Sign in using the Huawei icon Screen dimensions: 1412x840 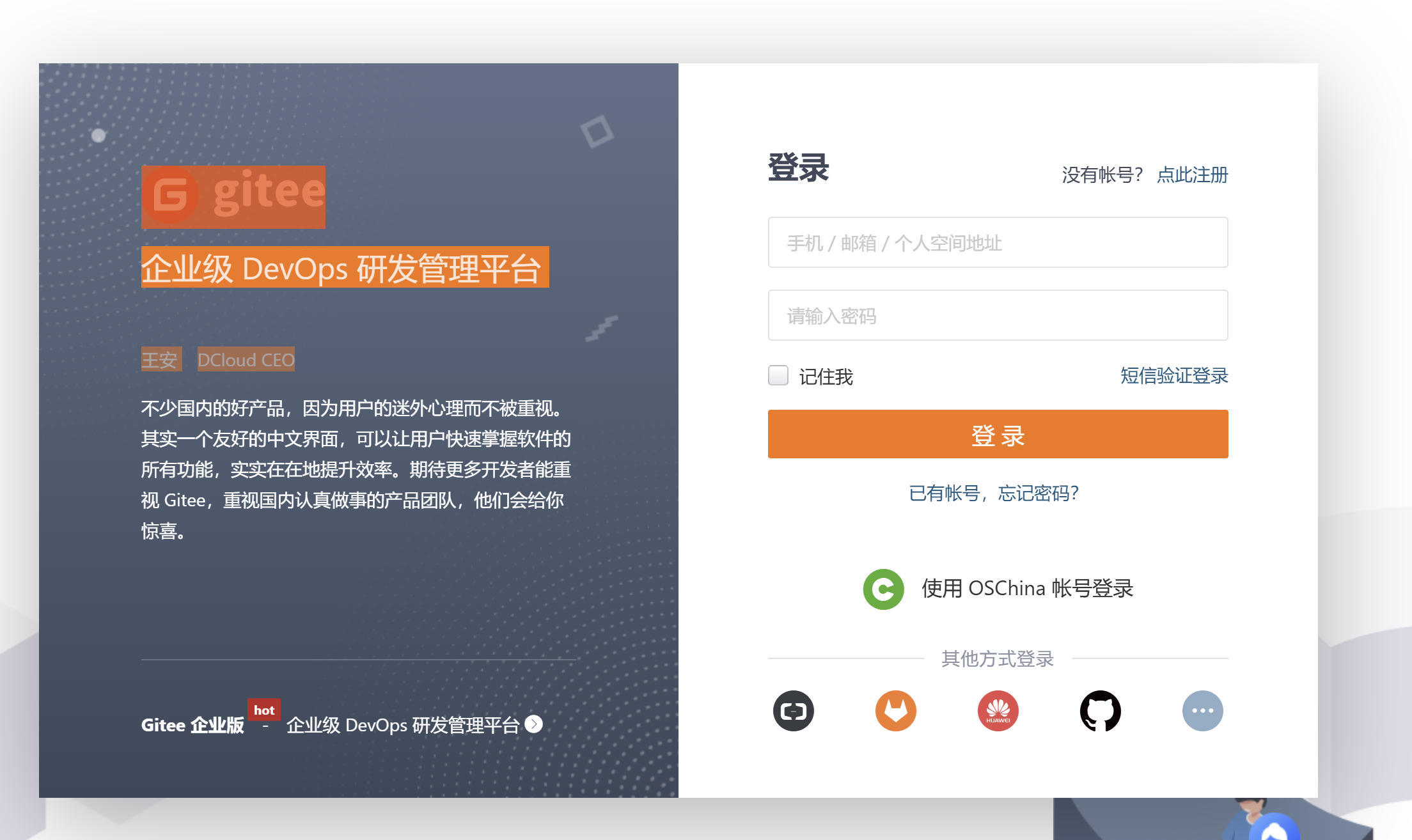(998, 710)
